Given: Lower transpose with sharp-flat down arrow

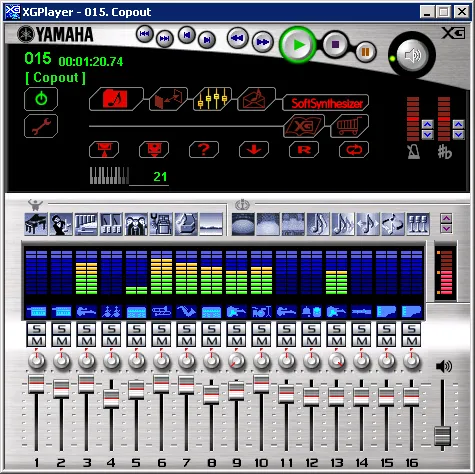Looking at the screenshot, I should pos(458,135).
